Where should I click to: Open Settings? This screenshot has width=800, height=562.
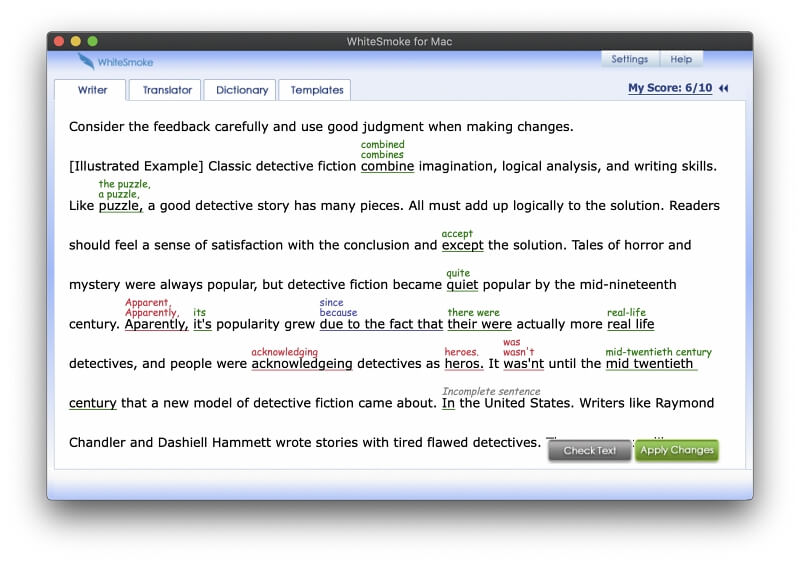(x=630, y=59)
